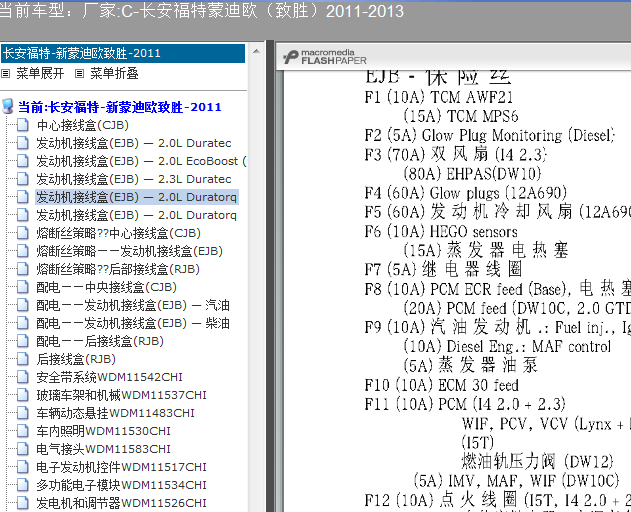Select root node 当前:长安福特-新蒙迪欧致胜-2011

click(120, 107)
